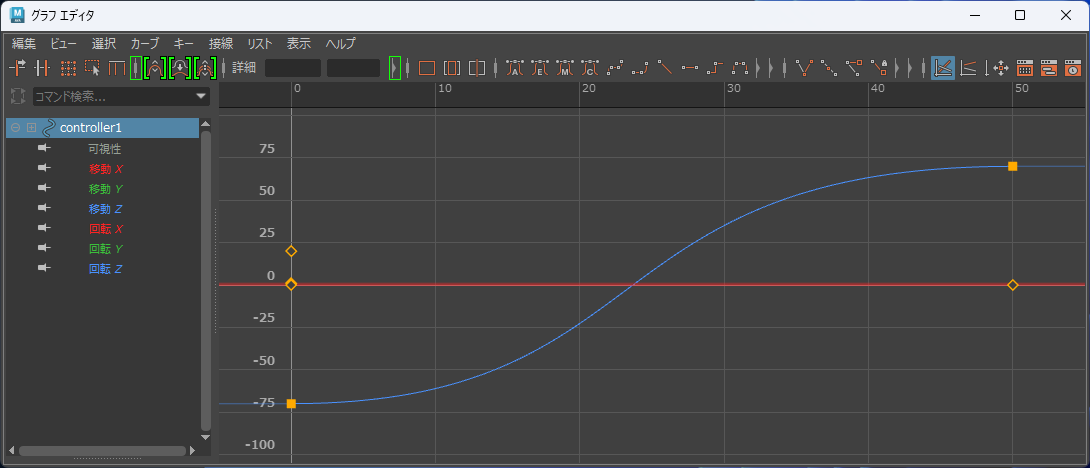Click the down-arrow toolbar icon
Image resolution: width=1090 pixels, height=468 pixels.
(986, 68)
